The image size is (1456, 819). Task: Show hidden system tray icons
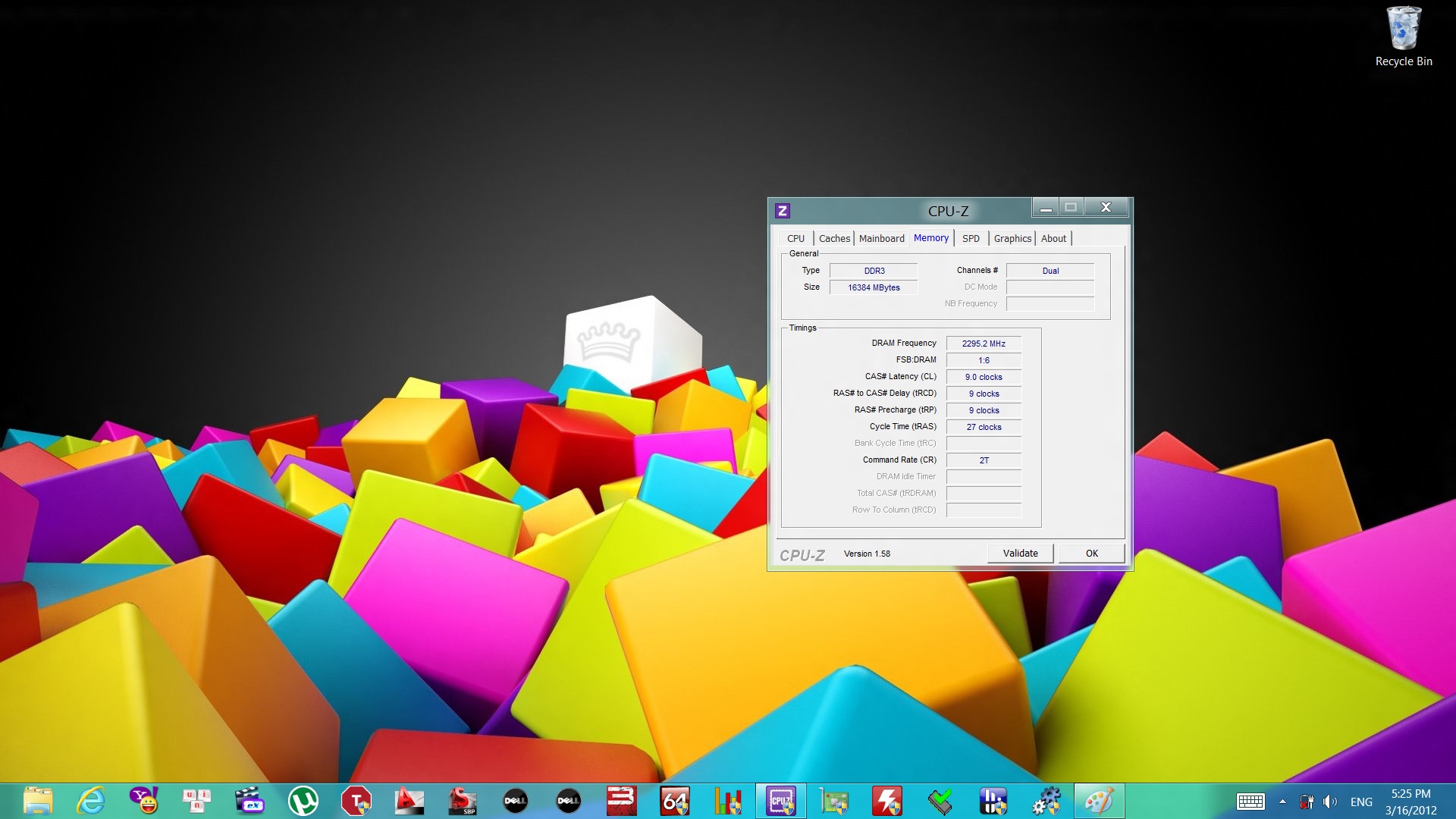click(x=1282, y=802)
